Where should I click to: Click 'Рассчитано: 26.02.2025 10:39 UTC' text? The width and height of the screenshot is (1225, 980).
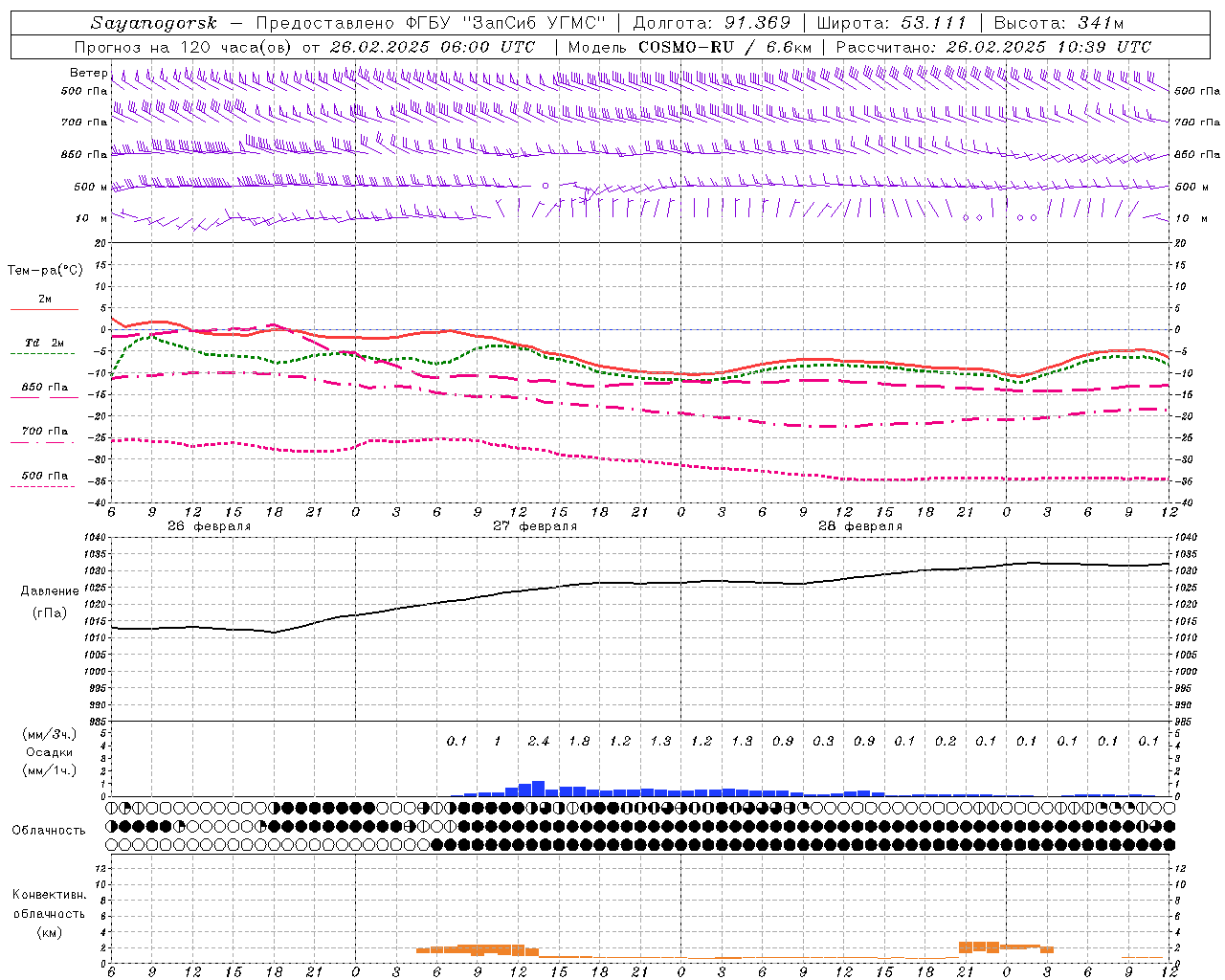[993, 47]
